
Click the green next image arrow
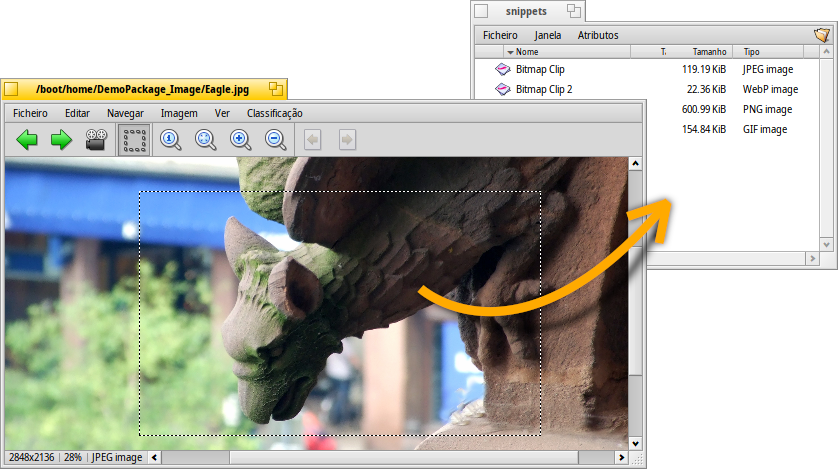pos(62,140)
